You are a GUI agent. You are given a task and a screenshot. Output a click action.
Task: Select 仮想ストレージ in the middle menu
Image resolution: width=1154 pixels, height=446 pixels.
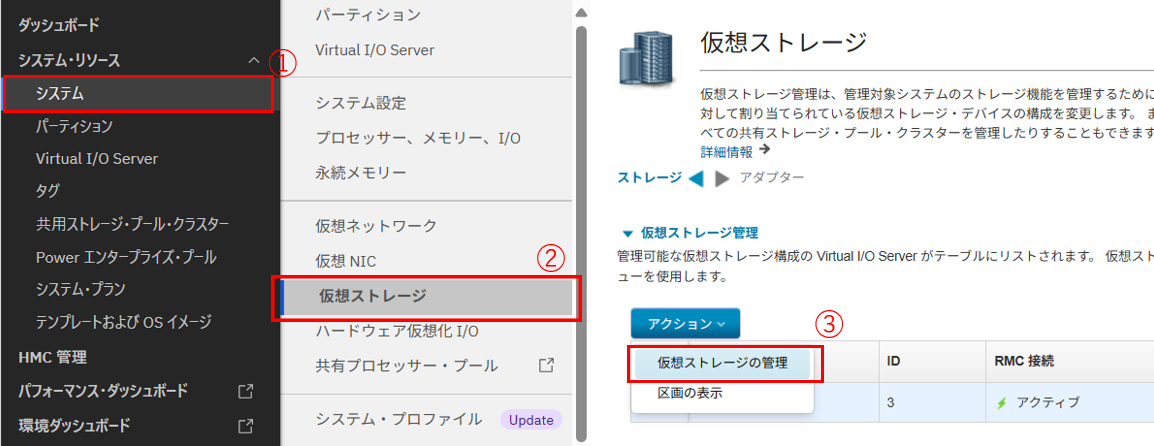click(426, 297)
